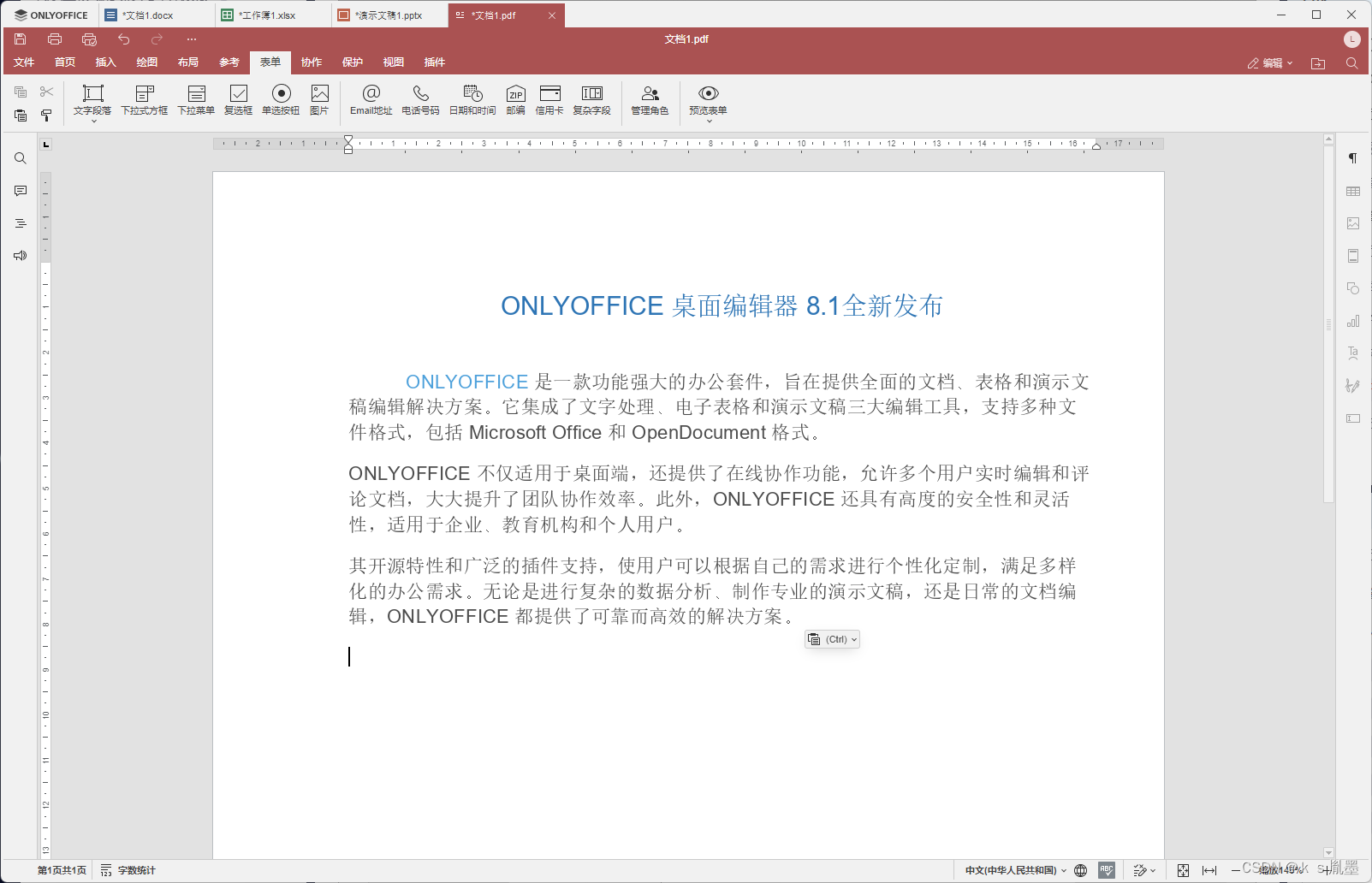1372x883 pixels.
Task: Open signature settings in right sidebar
Action: click(1353, 386)
